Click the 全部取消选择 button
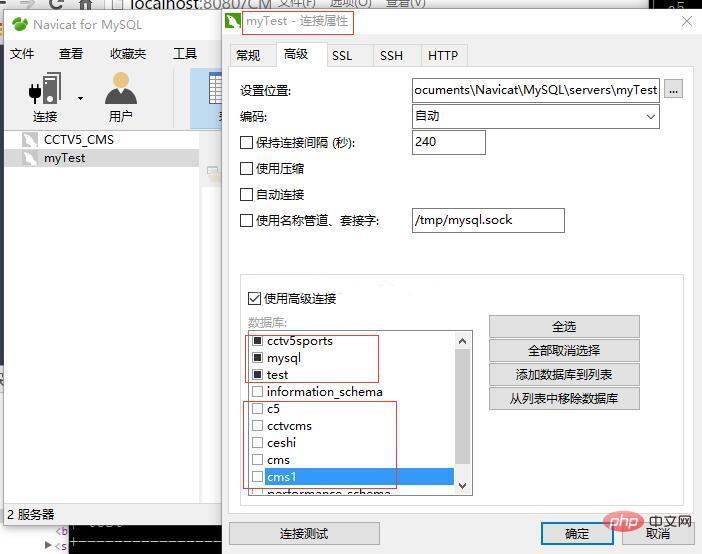Screen dimensions: 702x554 click(x=564, y=350)
